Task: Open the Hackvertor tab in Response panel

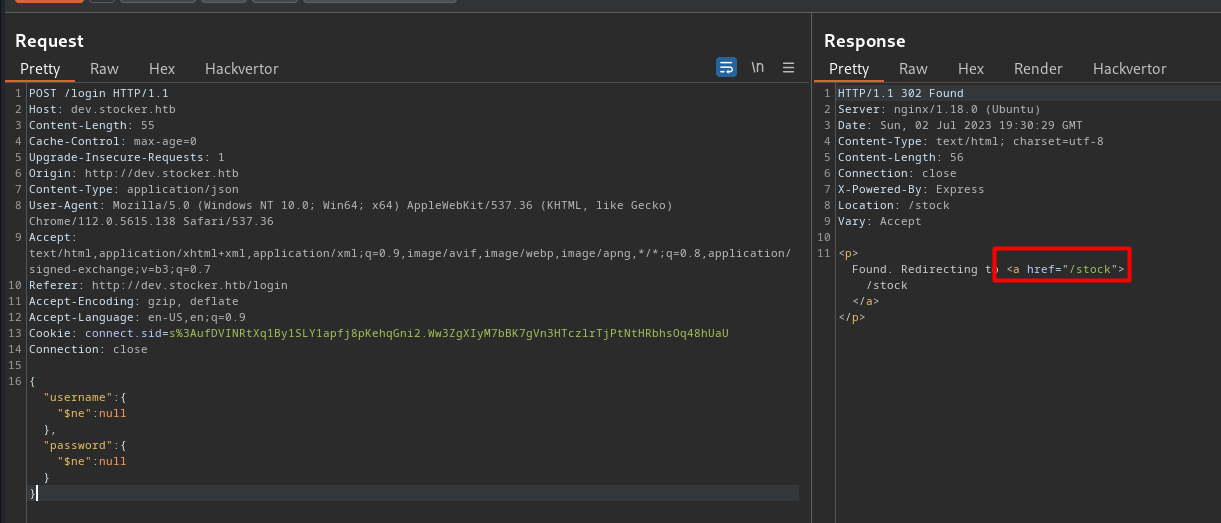Action: (1130, 69)
